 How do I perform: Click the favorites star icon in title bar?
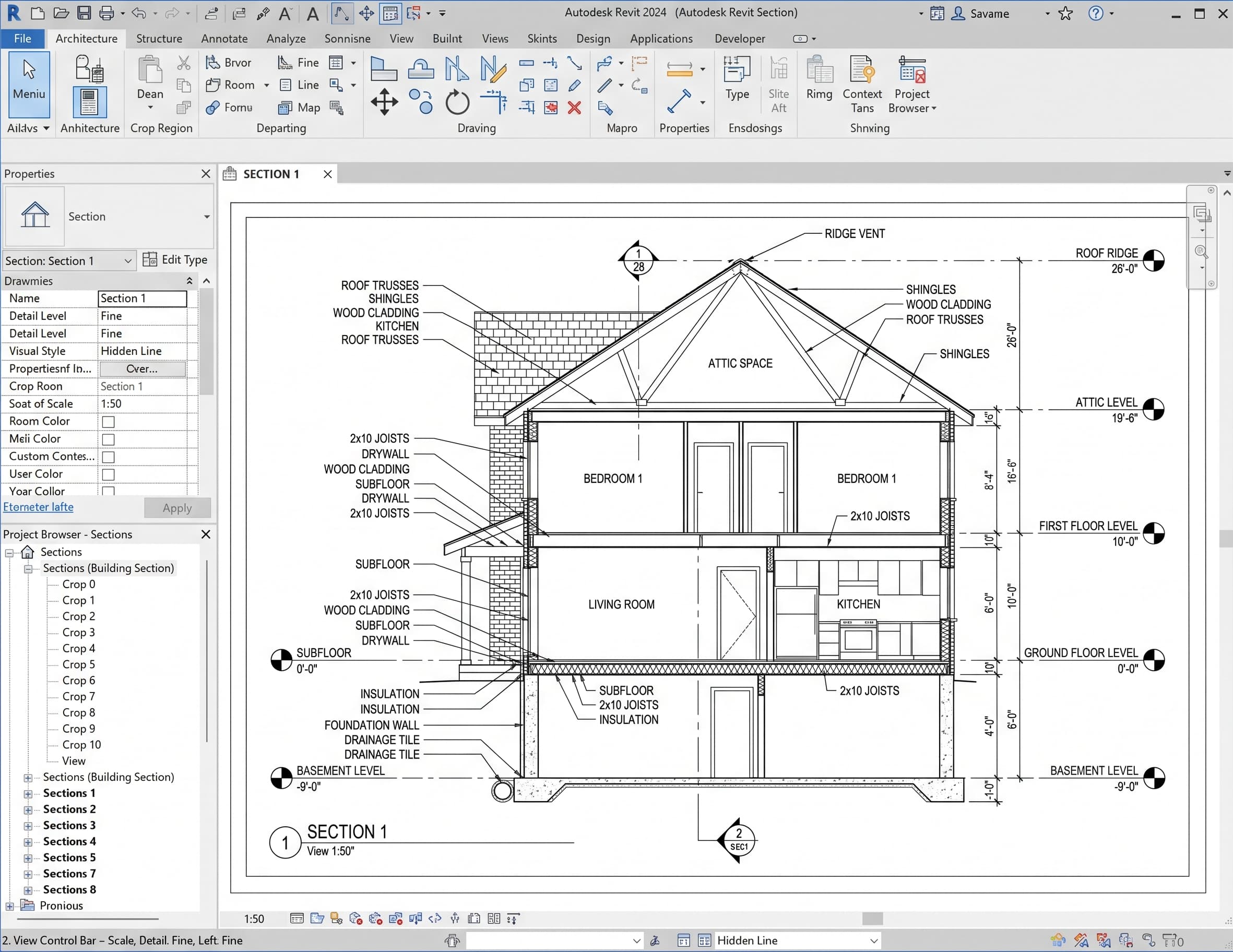click(x=1065, y=13)
